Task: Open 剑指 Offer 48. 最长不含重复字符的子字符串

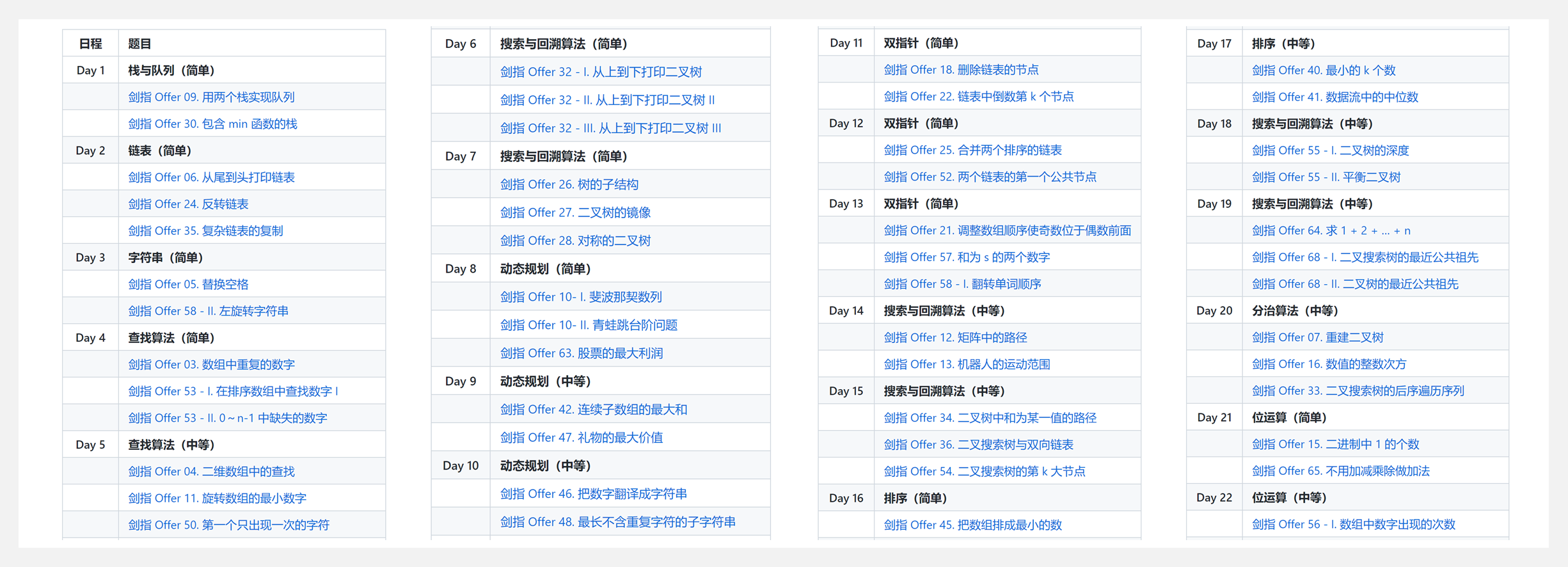Action: tap(618, 522)
